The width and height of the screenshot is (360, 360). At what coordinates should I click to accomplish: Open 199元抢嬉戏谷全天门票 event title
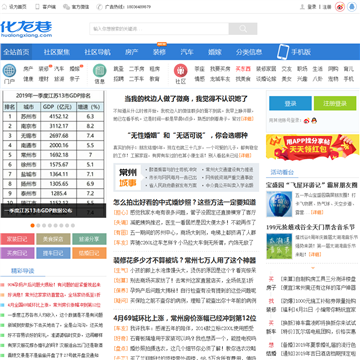coord(310,227)
